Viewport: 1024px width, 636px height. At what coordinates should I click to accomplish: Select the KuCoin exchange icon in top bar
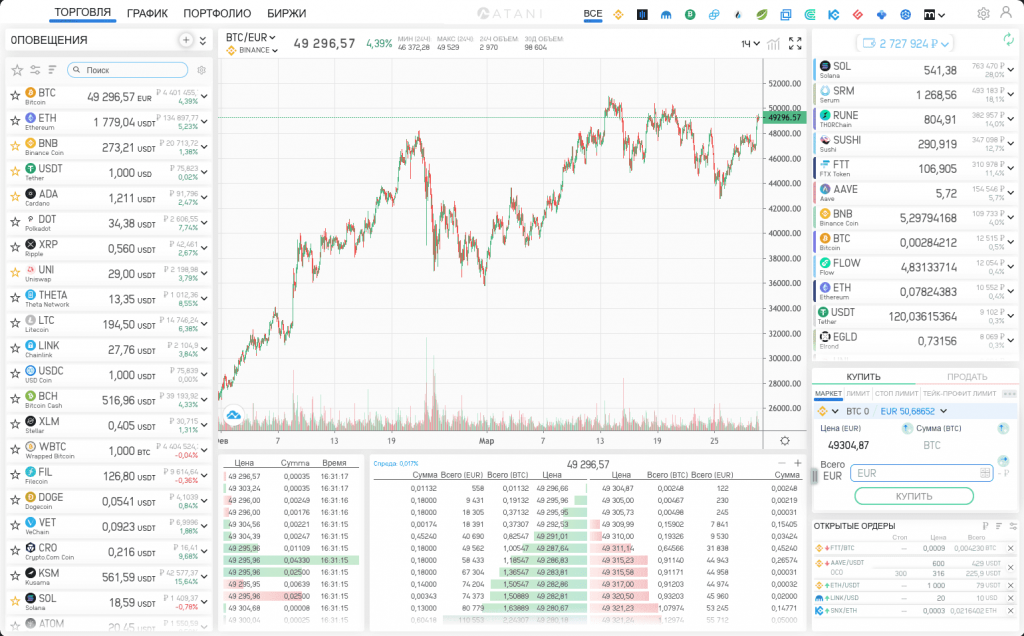pyautogui.click(x=834, y=14)
